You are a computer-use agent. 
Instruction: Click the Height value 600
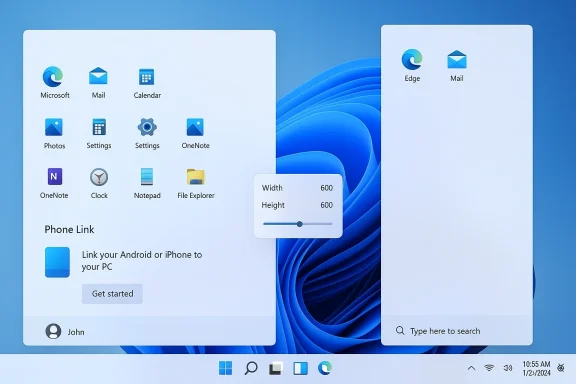pyautogui.click(x=326, y=205)
